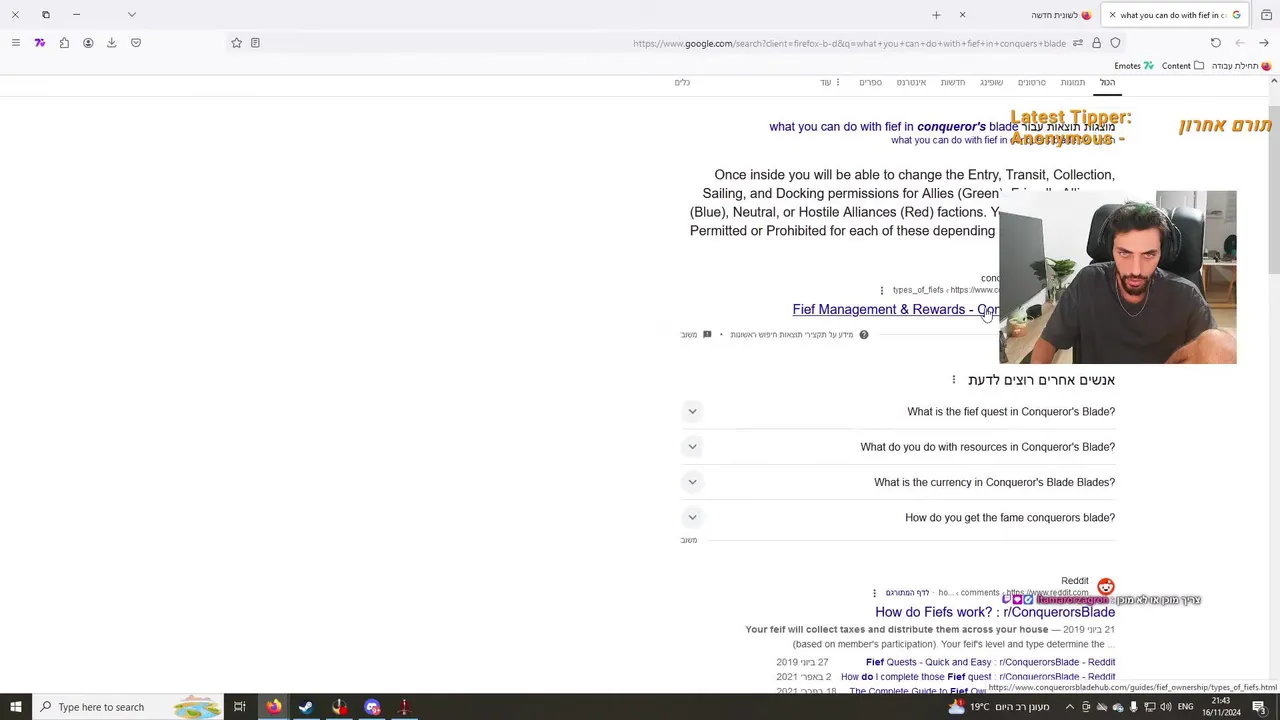Switch to 'שופינג' shopping search tab

991,83
